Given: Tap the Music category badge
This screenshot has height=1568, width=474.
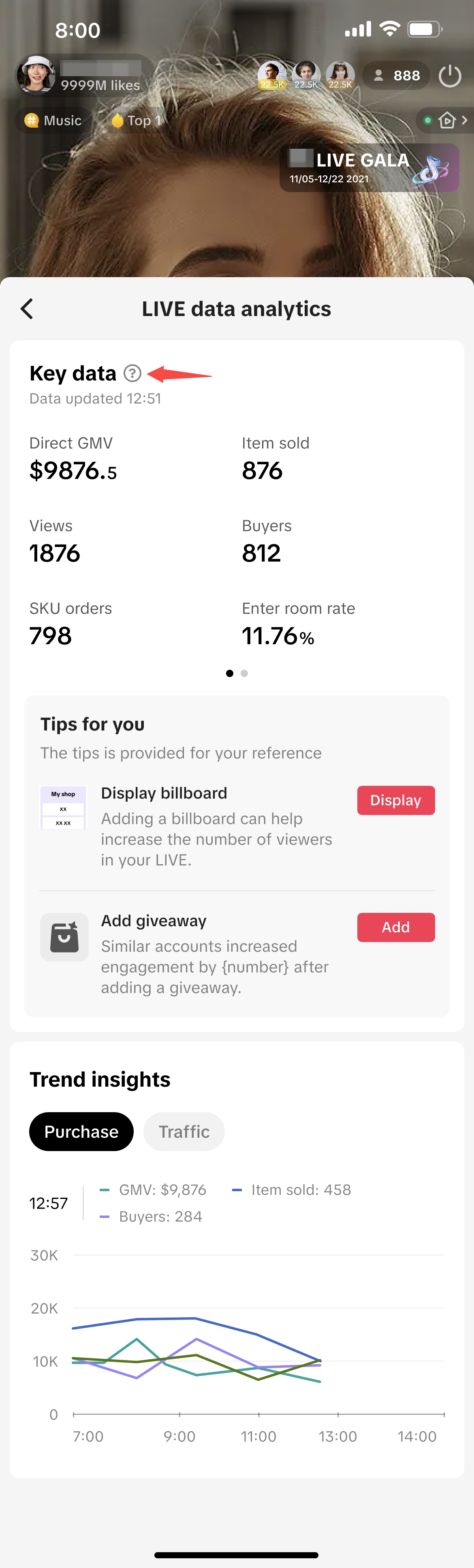Looking at the screenshot, I should pos(53,120).
